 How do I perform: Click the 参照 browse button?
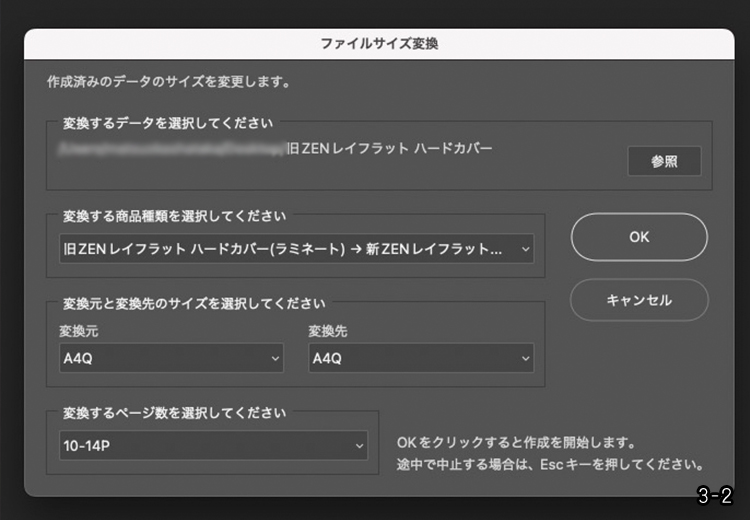pos(664,161)
